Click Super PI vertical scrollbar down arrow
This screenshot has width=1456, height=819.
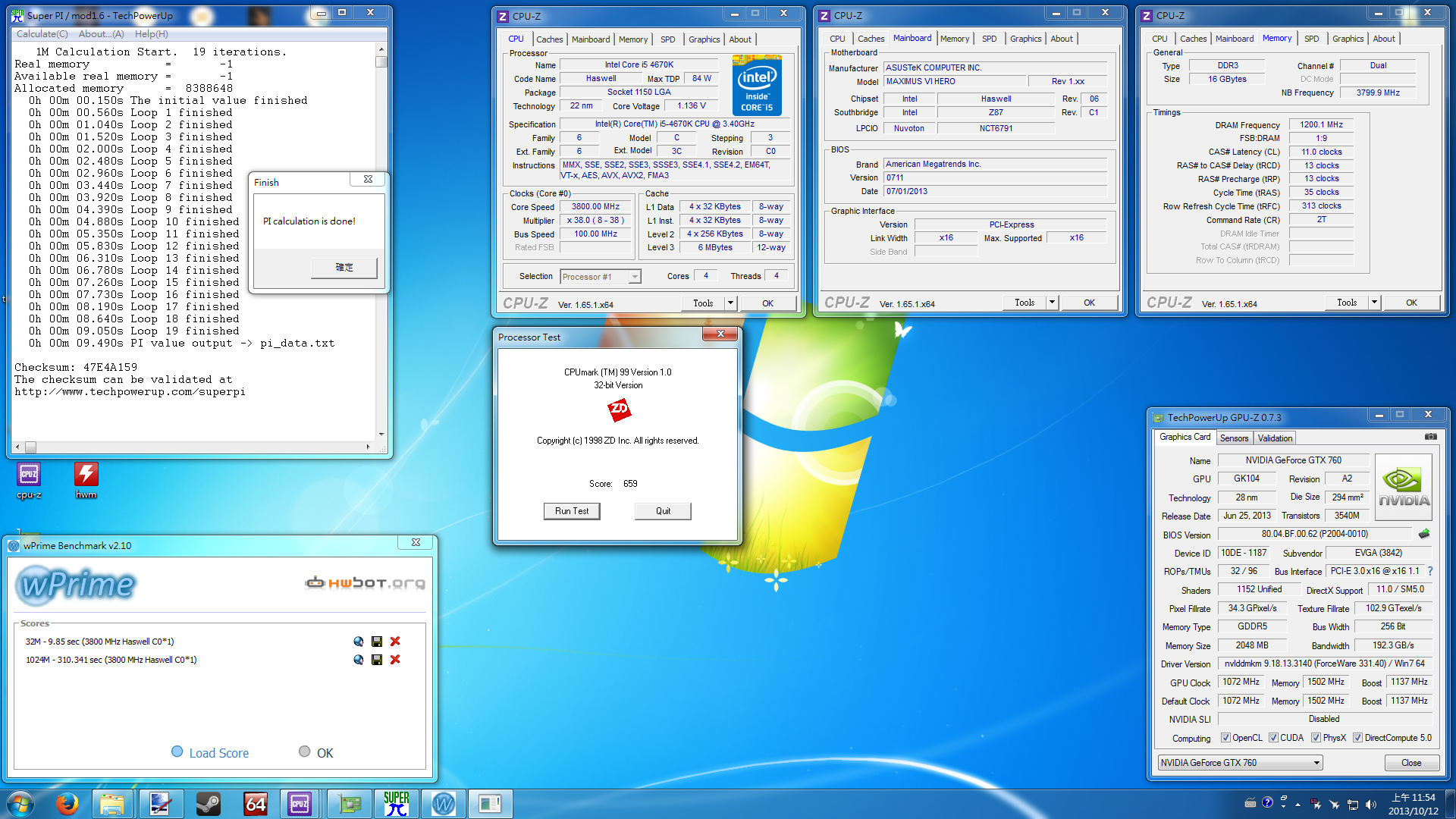[x=381, y=435]
